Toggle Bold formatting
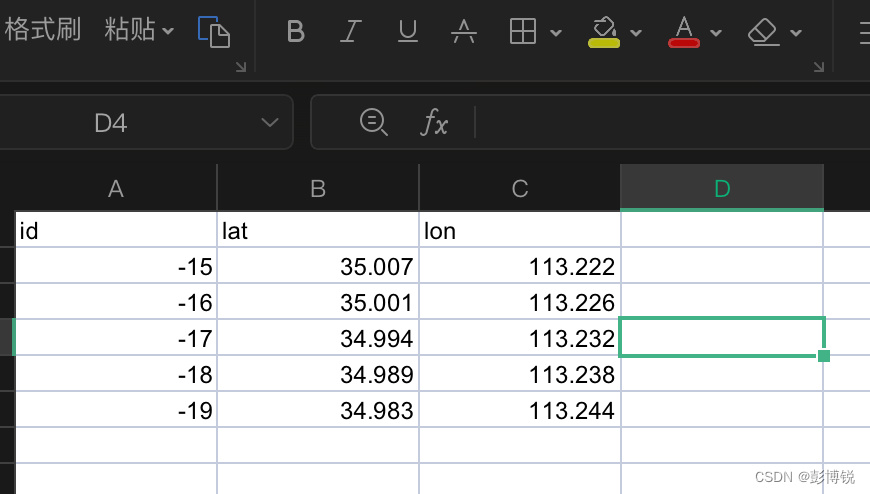 [296, 31]
